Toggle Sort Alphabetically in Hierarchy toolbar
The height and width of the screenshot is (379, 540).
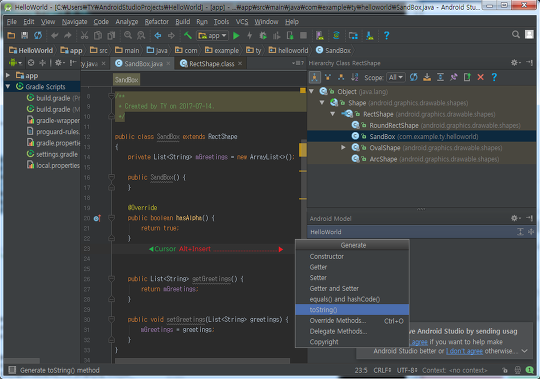[355, 77]
